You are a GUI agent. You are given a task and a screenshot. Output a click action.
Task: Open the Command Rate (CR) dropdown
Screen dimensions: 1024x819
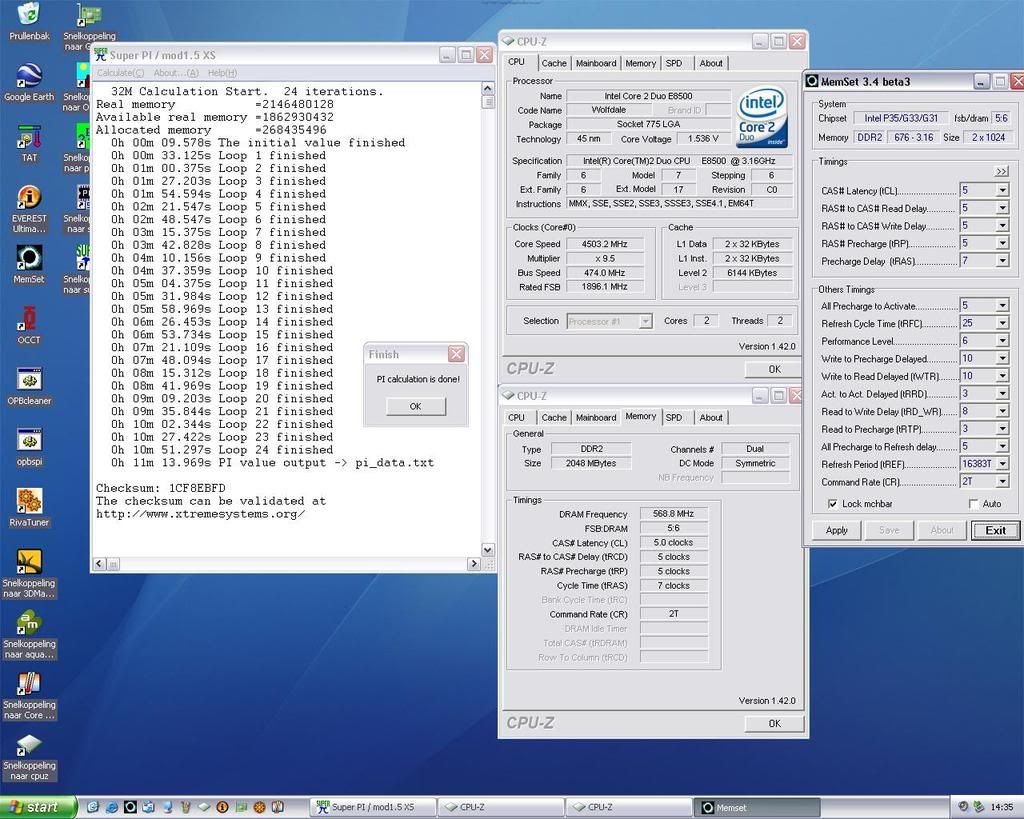click(x=1002, y=481)
